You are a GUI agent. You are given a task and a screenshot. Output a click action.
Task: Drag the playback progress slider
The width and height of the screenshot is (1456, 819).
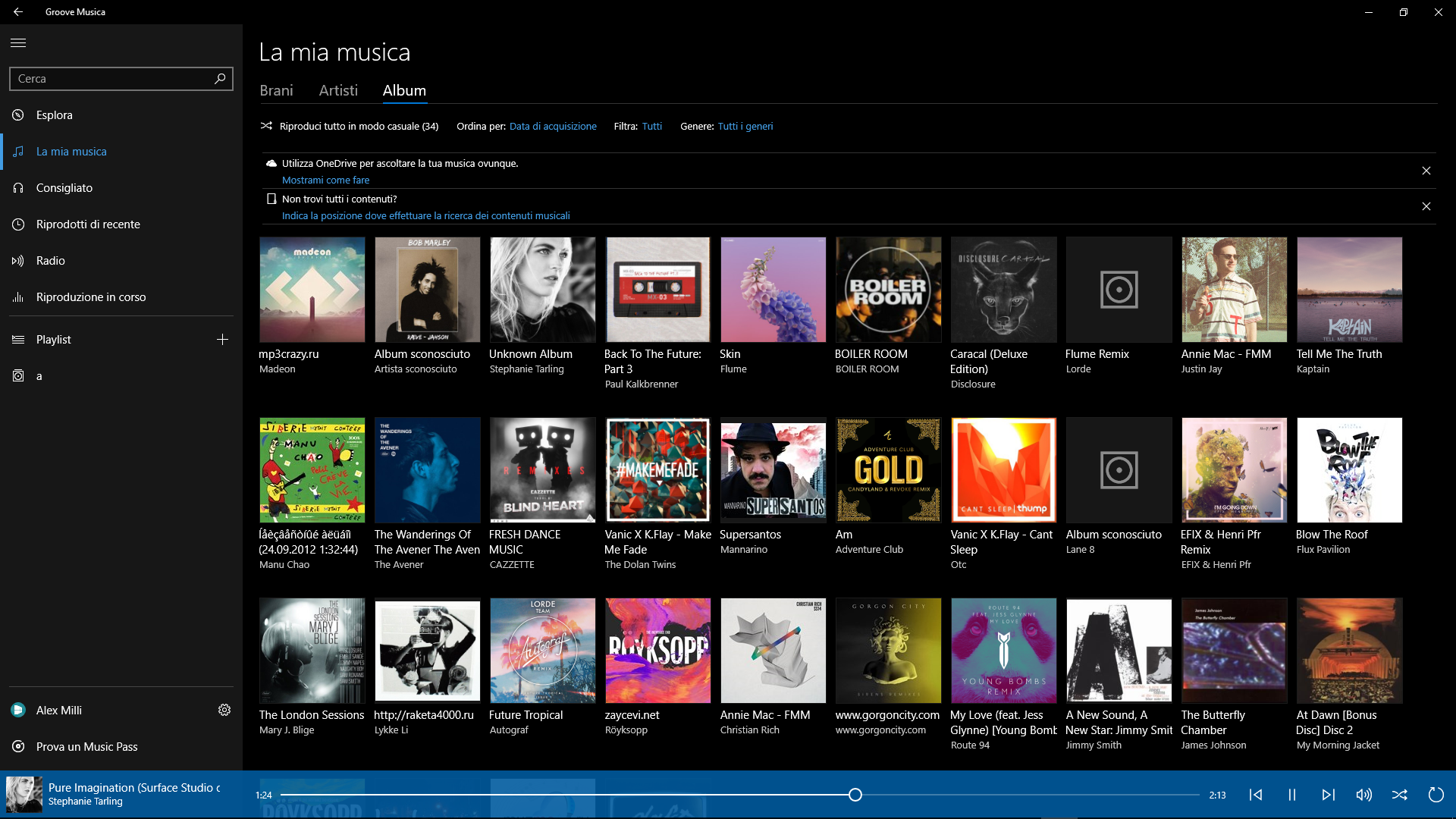pyautogui.click(x=856, y=795)
